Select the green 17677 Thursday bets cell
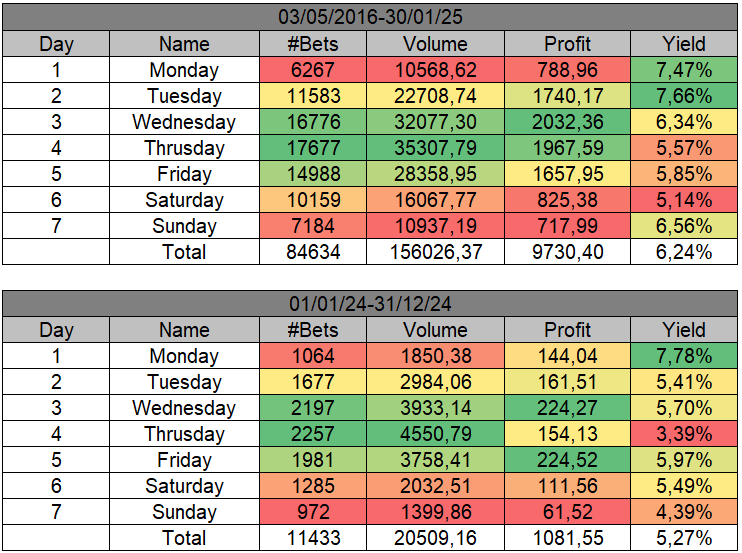 pyautogui.click(x=313, y=148)
